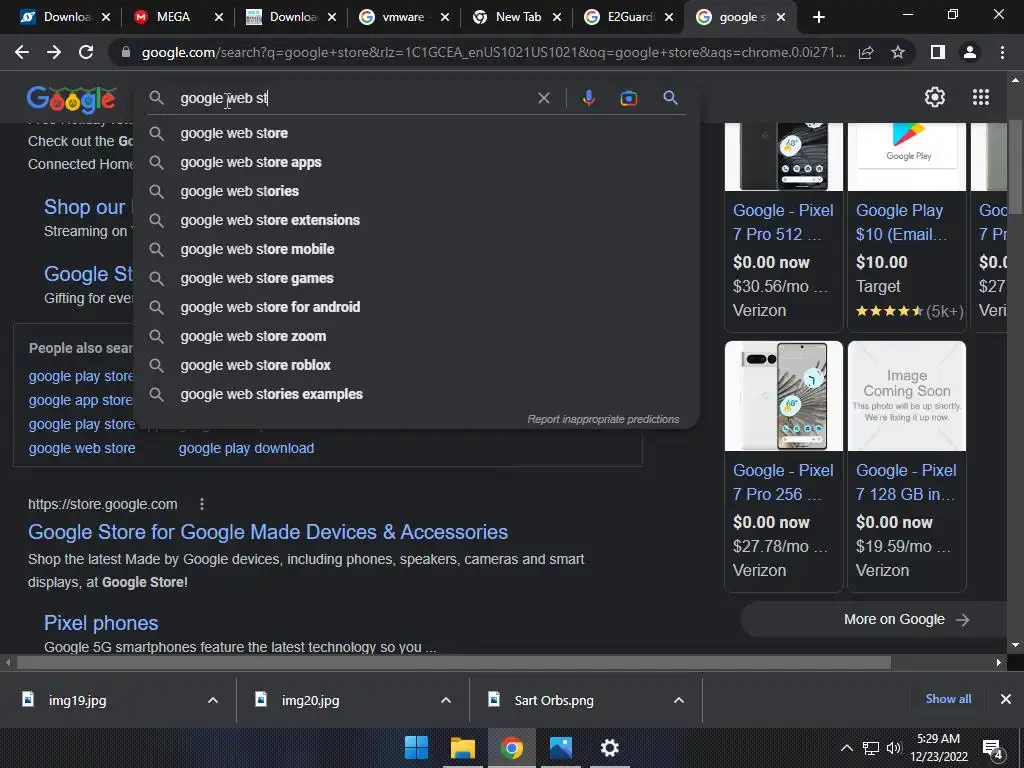The height and width of the screenshot is (768, 1024).
Task: Click related search 'google web store'
Action: coord(82,448)
